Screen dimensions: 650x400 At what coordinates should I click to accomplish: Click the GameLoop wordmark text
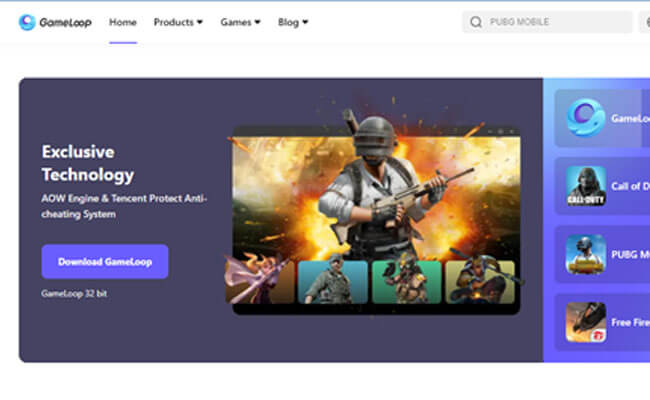(x=65, y=22)
